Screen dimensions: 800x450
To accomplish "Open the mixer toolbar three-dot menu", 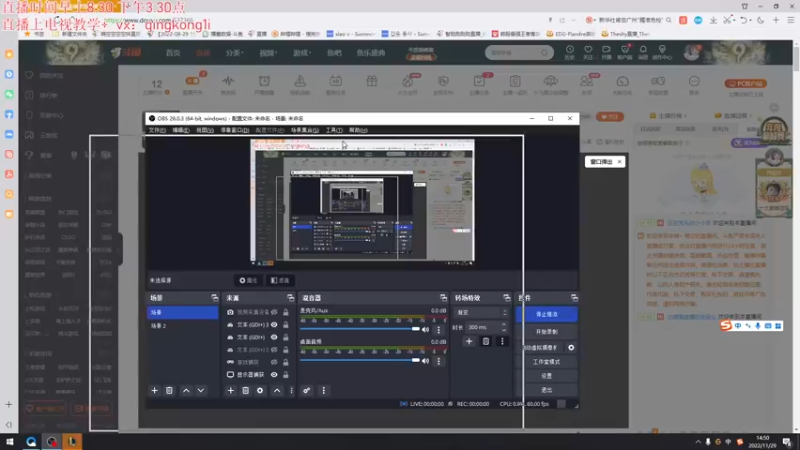I will click(323, 390).
